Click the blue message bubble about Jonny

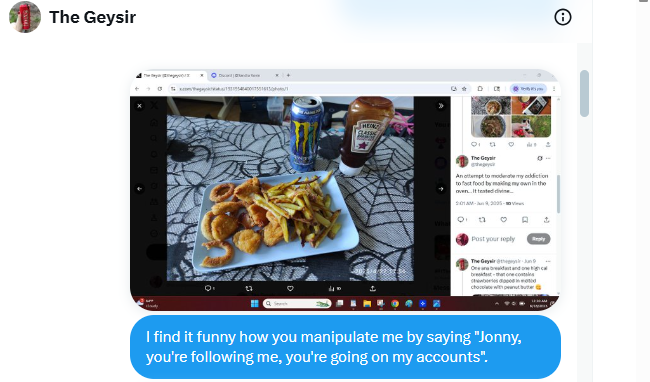pyautogui.click(x=345, y=347)
